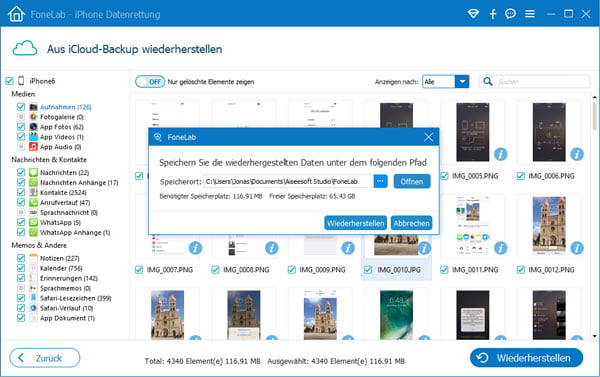Screen dimensions: 600x377
Task: Click the Öffnen button
Action: tap(412, 181)
